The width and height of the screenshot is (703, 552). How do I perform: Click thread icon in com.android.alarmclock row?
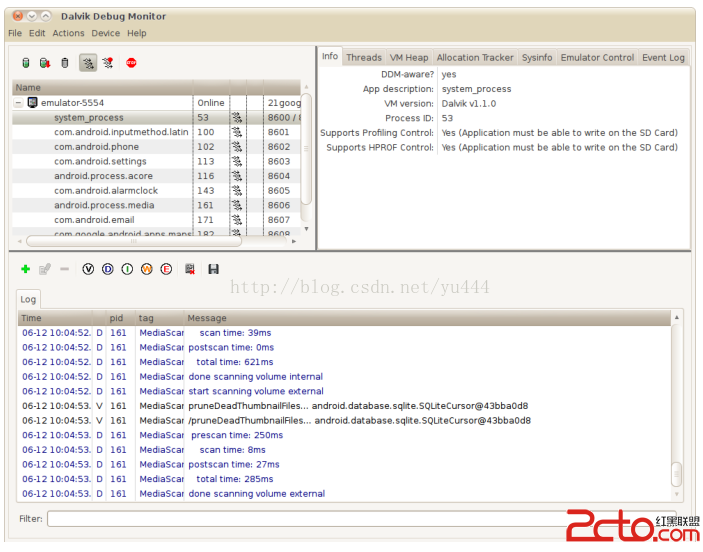[x=237, y=191]
